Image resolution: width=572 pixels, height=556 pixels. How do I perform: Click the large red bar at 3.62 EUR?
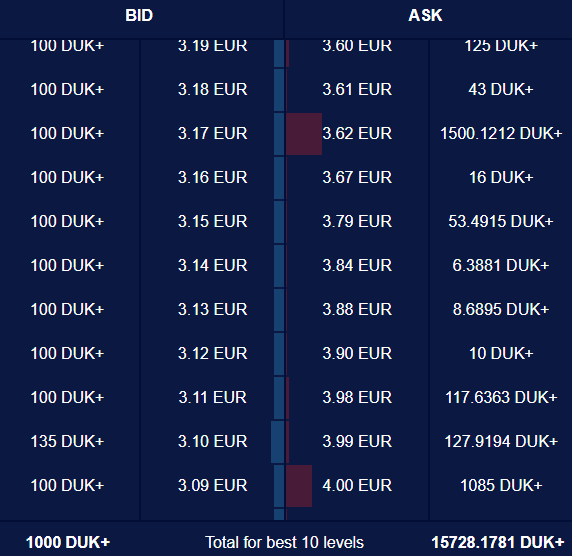point(304,134)
